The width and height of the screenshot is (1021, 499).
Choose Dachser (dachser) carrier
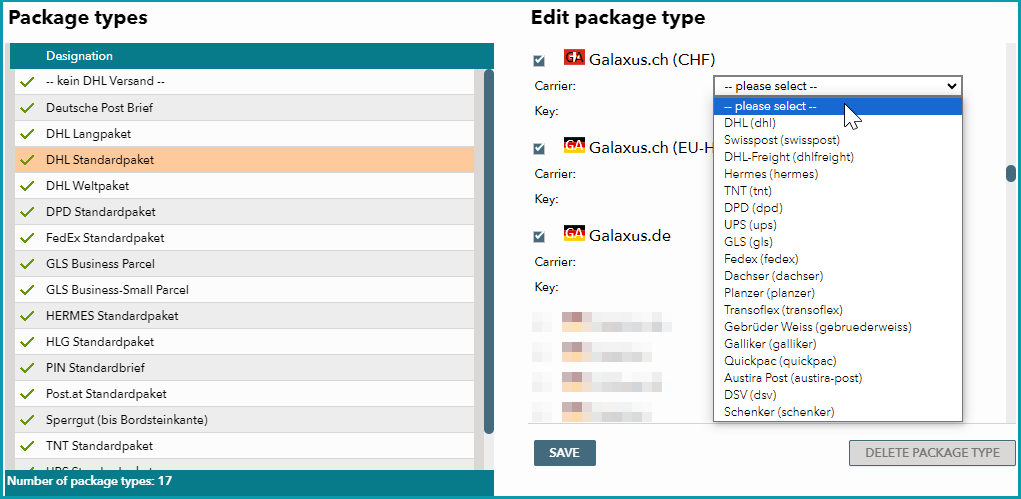click(837, 276)
